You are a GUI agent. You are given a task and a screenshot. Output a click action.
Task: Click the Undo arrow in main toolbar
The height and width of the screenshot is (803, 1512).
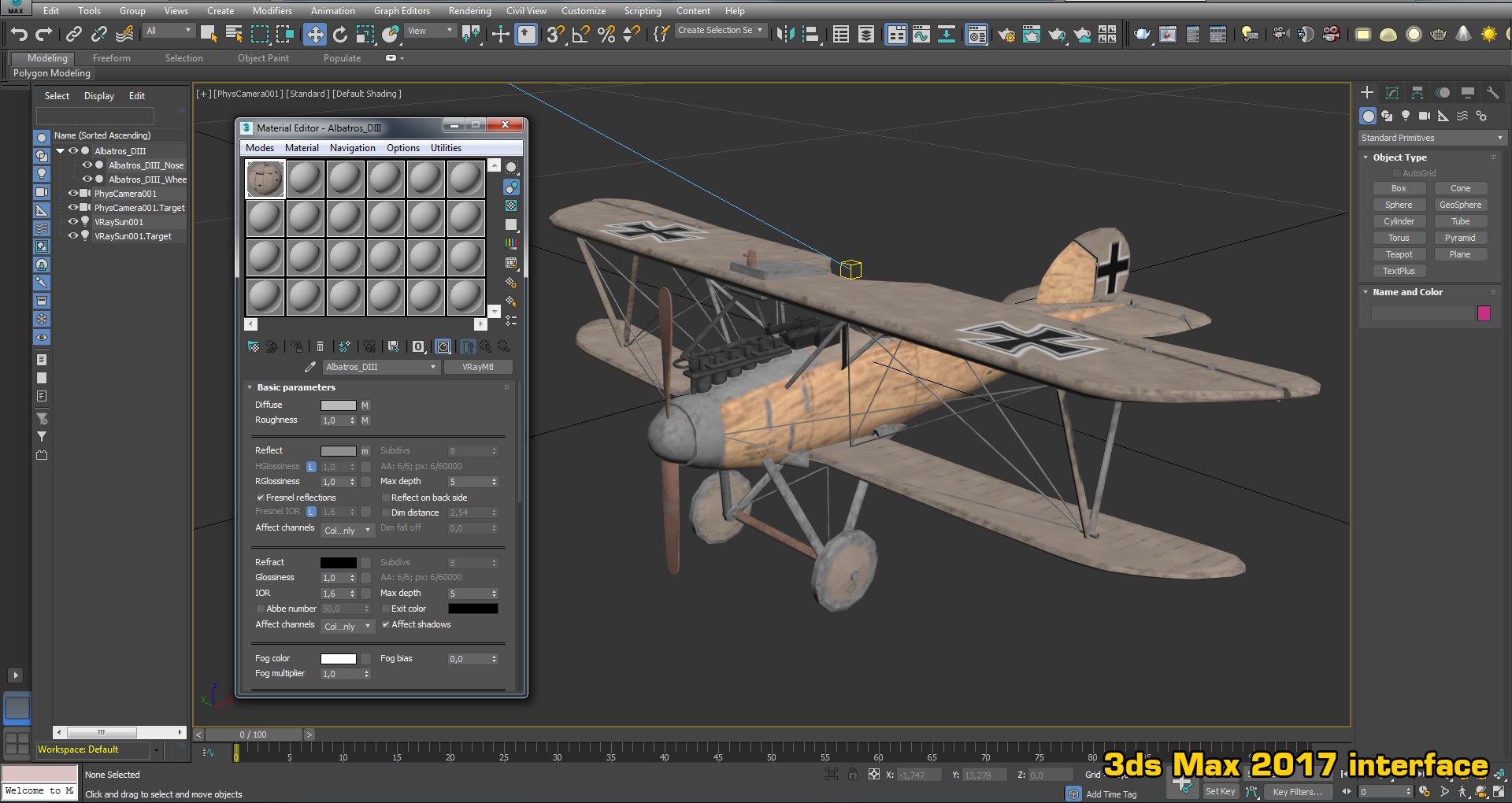pyautogui.click(x=19, y=33)
